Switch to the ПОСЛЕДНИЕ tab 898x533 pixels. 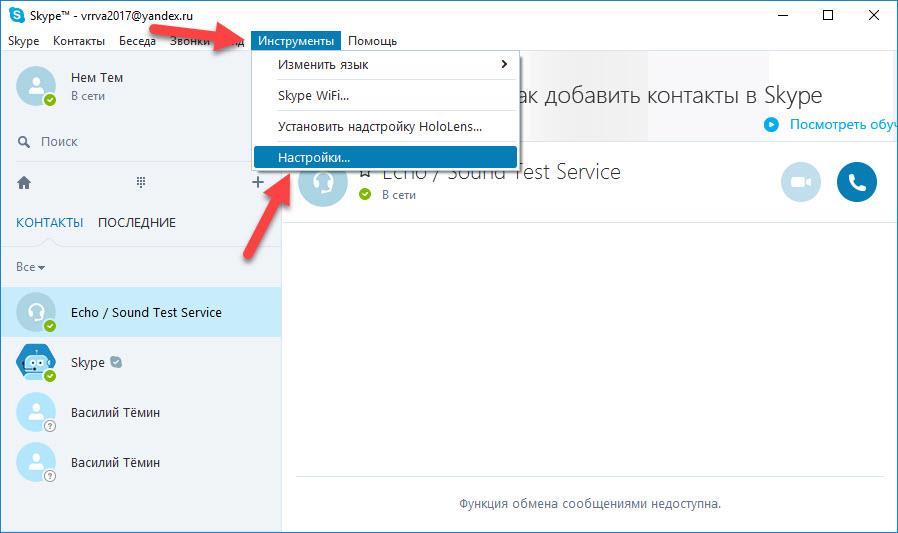[x=137, y=222]
